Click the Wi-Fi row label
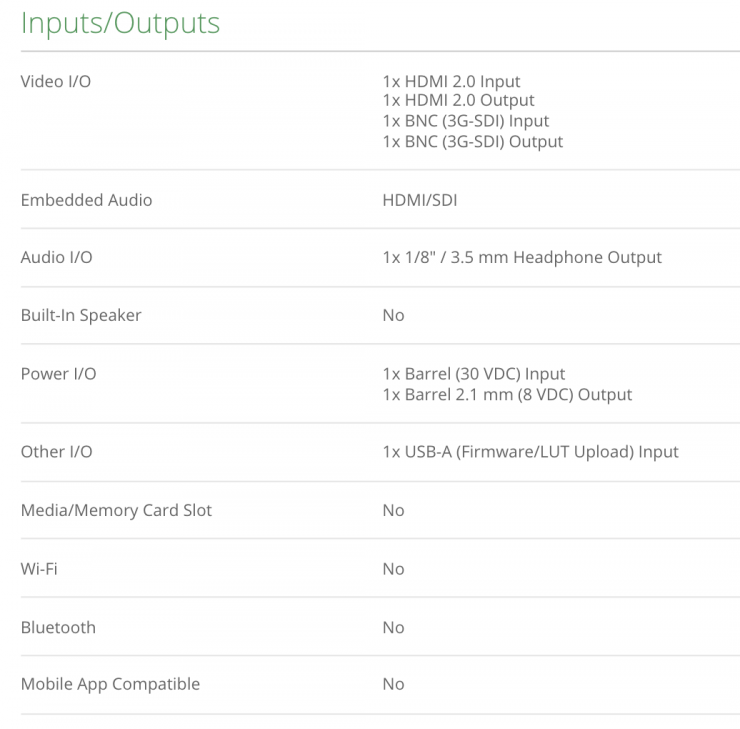740x729 pixels. (39, 568)
